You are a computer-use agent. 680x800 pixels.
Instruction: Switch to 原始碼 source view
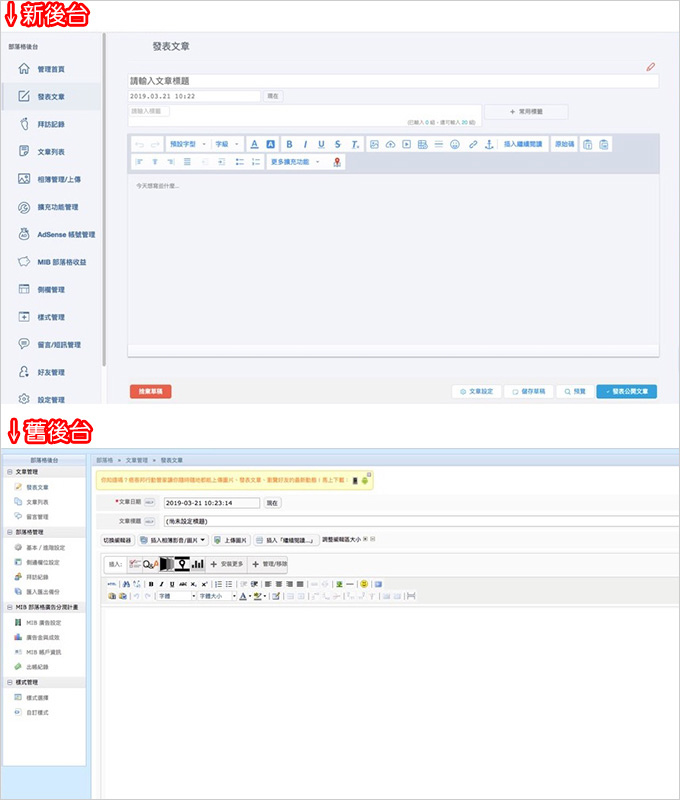(565, 144)
